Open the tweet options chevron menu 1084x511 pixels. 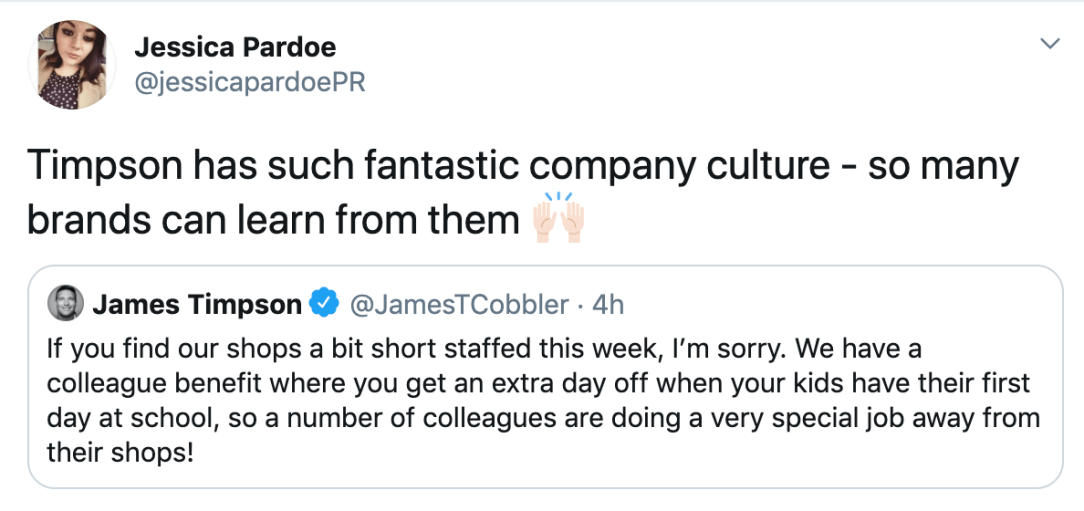pos(1049,43)
